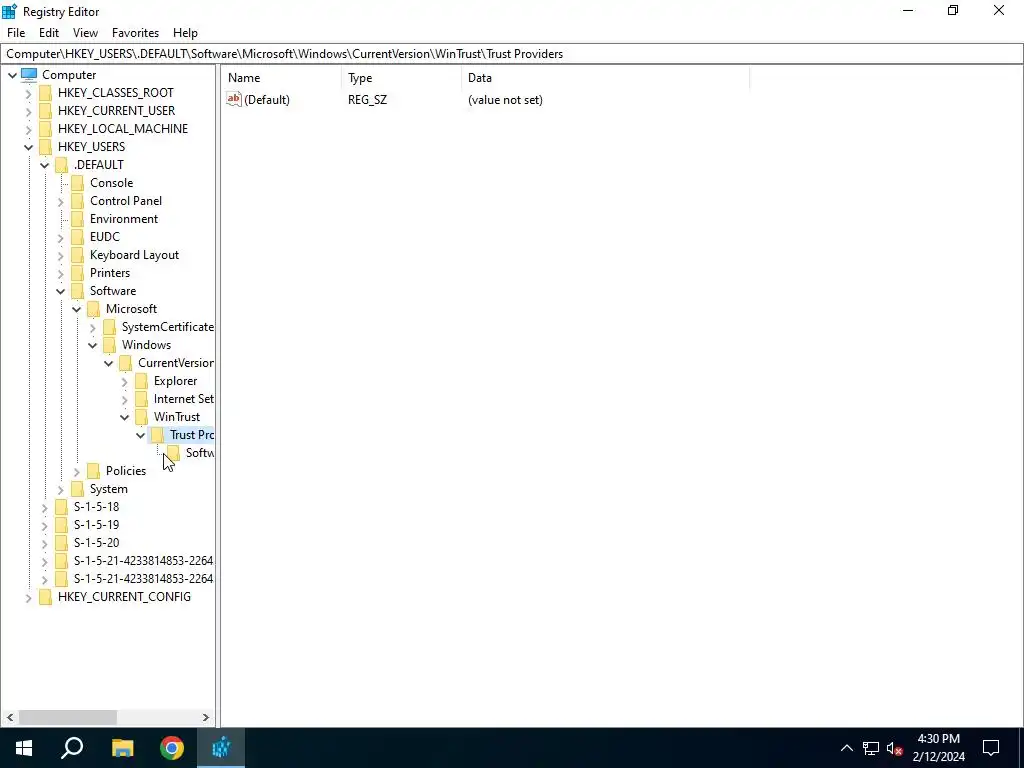Image resolution: width=1024 pixels, height=768 pixels.
Task: Open the File menu
Action: [x=16, y=33]
